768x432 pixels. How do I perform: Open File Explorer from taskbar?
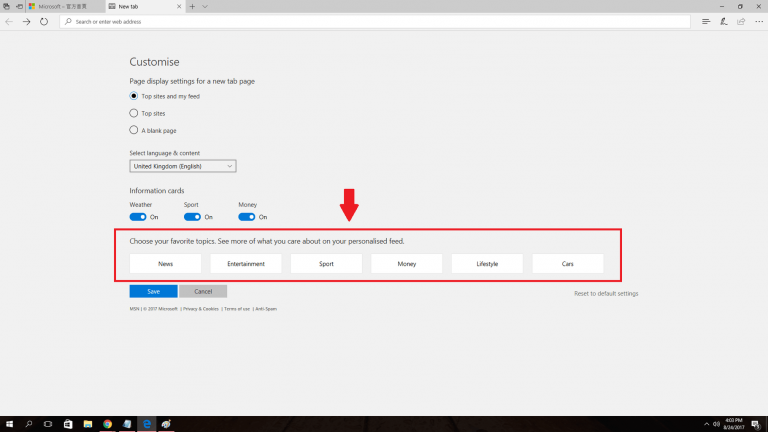coord(88,424)
